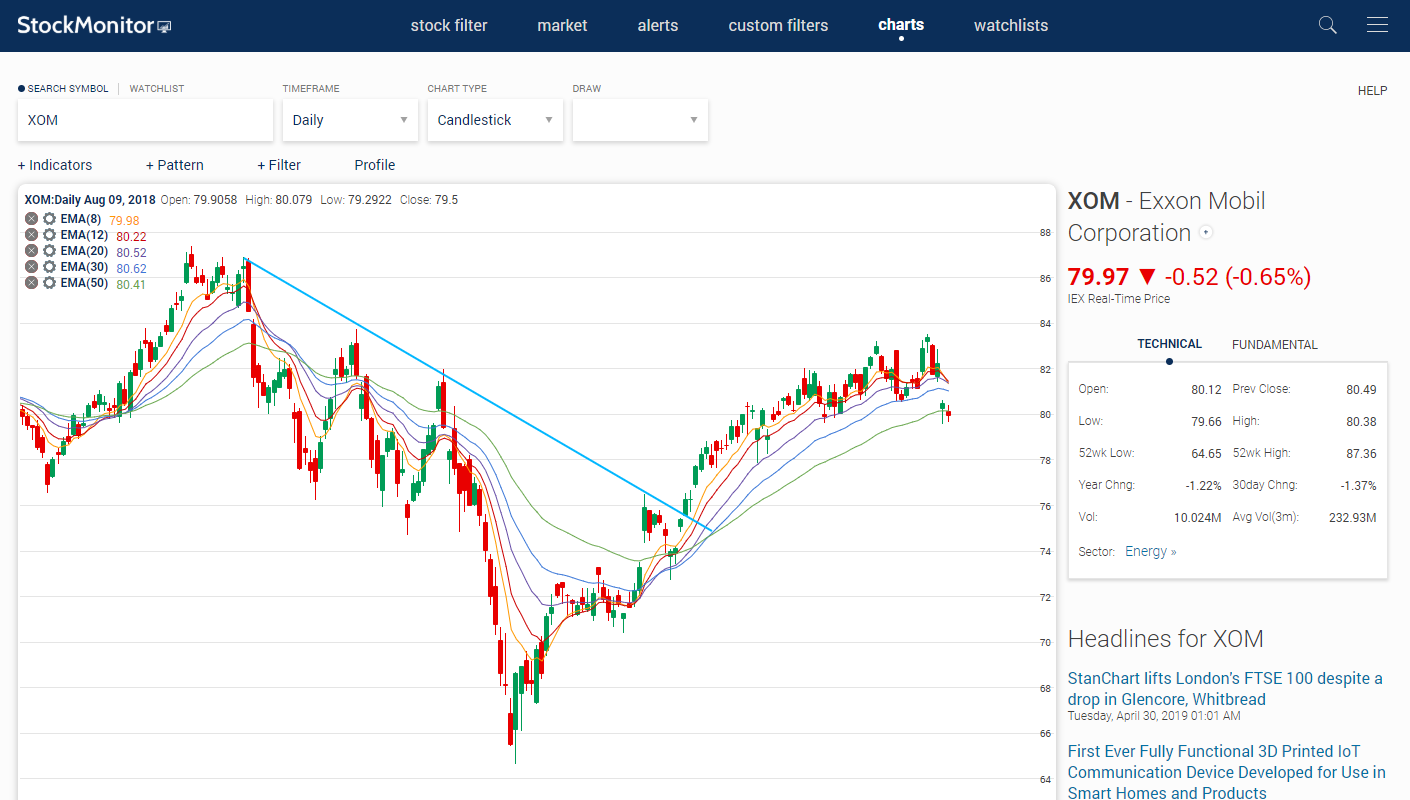Open the Draw tools dropdown
Viewport: 1410px width, 800px height.
[x=640, y=120]
